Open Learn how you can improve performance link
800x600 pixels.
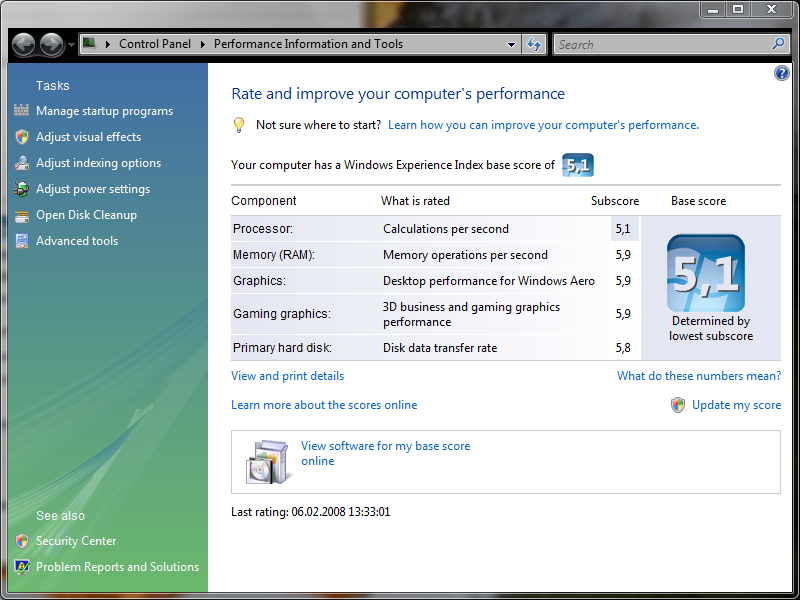(x=543, y=125)
